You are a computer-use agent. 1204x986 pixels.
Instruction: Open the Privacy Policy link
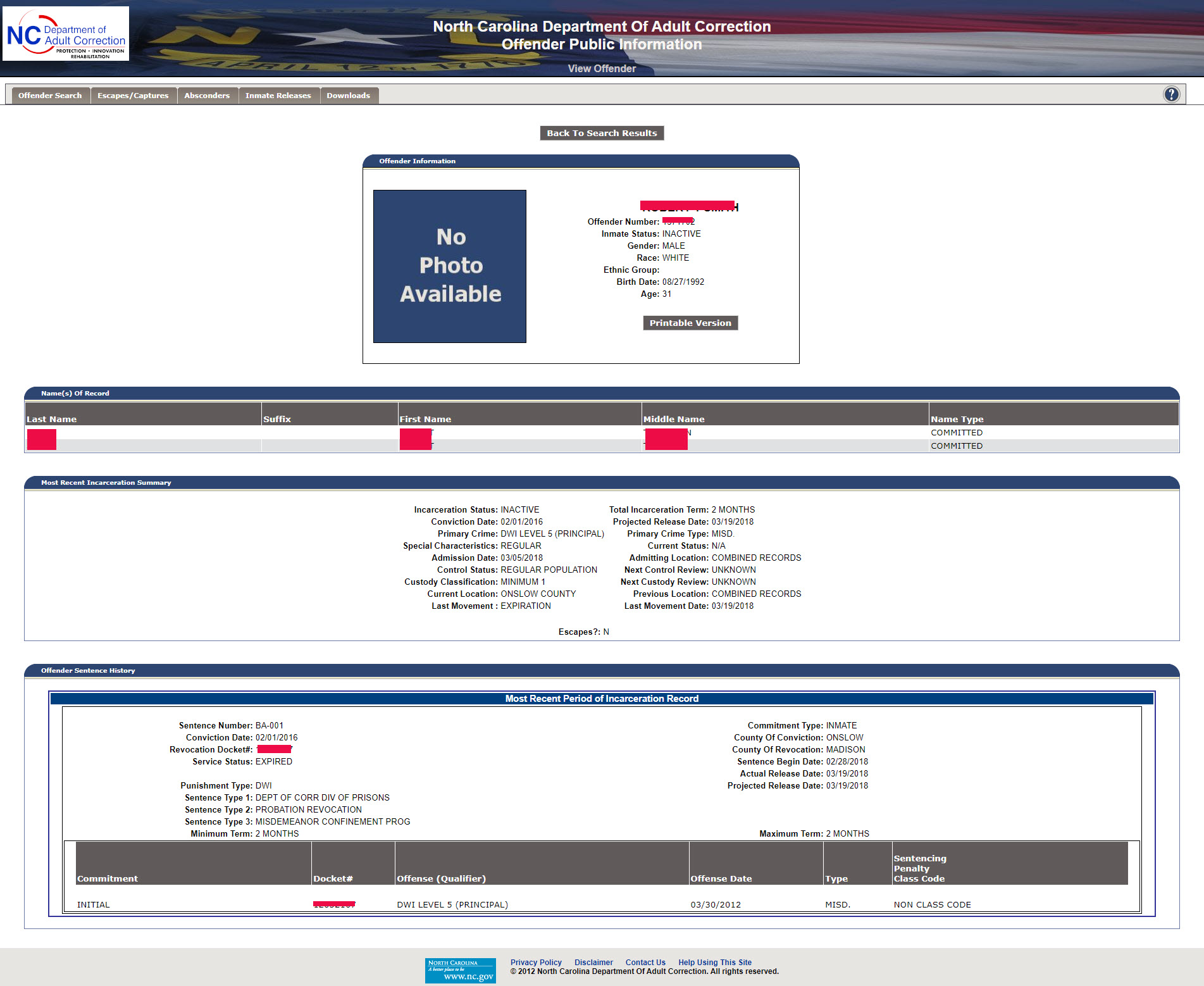(x=535, y=962)
